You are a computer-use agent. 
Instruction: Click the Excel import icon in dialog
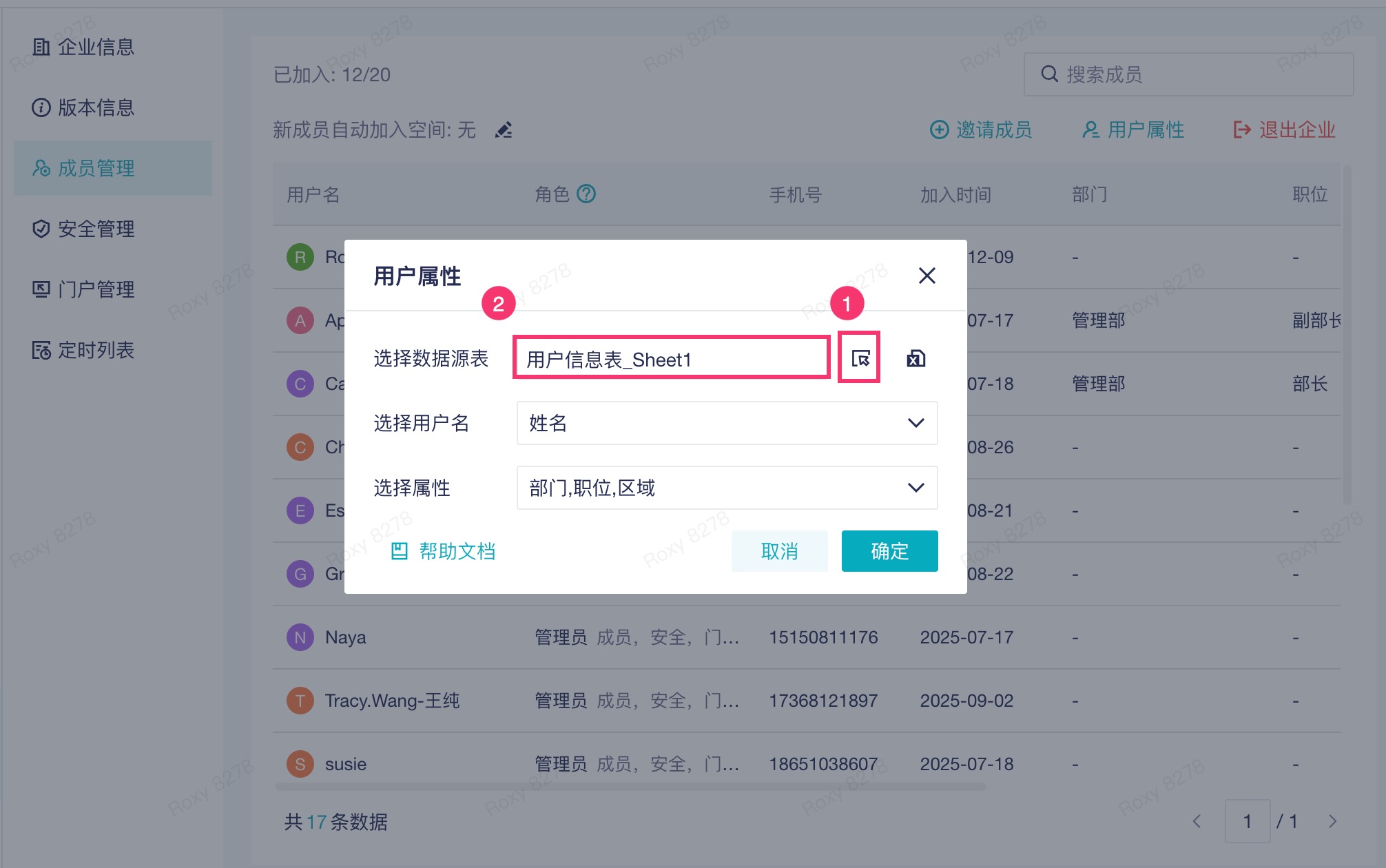click(x=916, y=358)
